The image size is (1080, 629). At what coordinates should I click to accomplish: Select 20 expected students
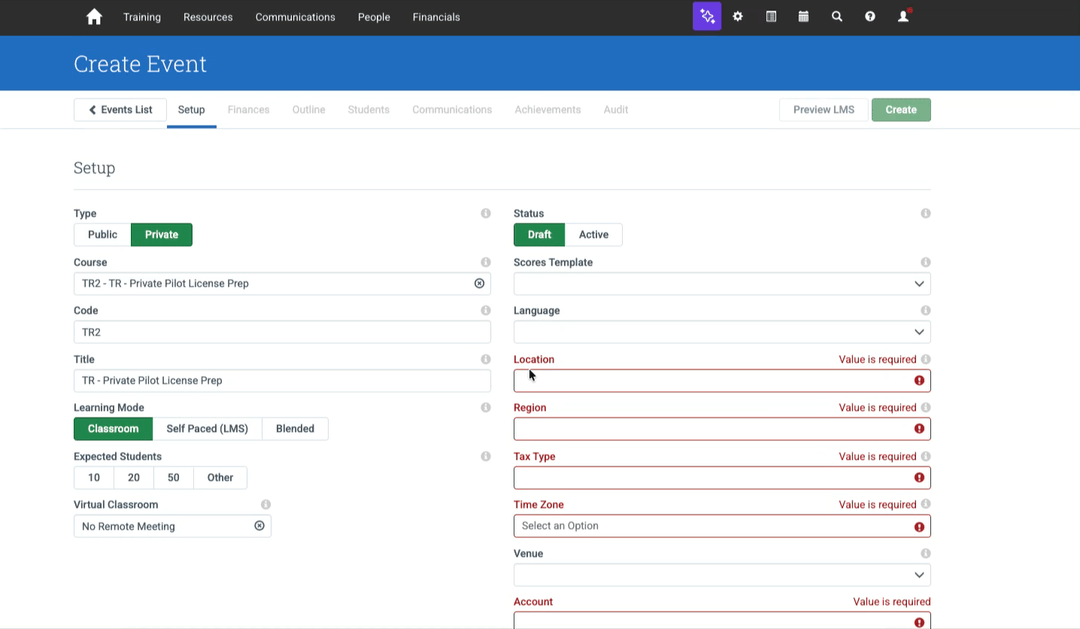click(x=134, y=477)
